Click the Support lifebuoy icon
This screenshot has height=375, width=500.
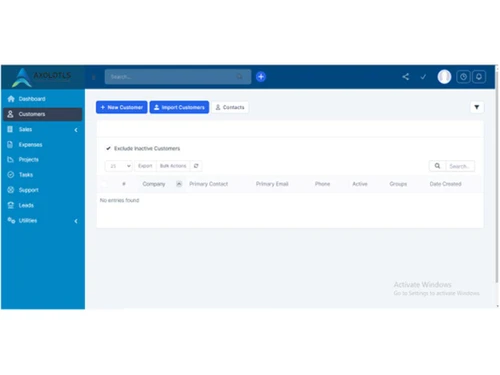point(11,190)
